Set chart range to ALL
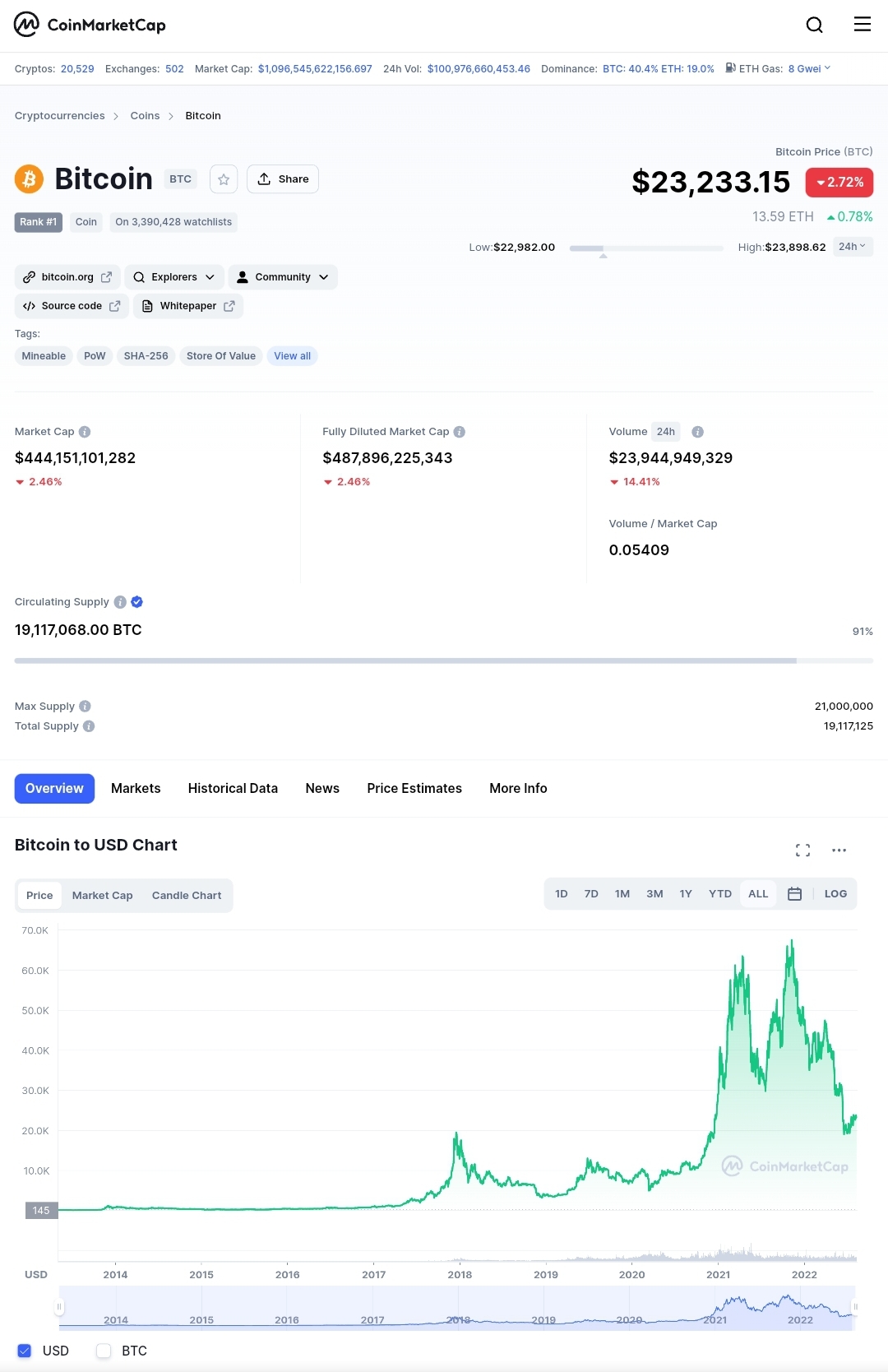888x1372 pixels. (758, 894)
